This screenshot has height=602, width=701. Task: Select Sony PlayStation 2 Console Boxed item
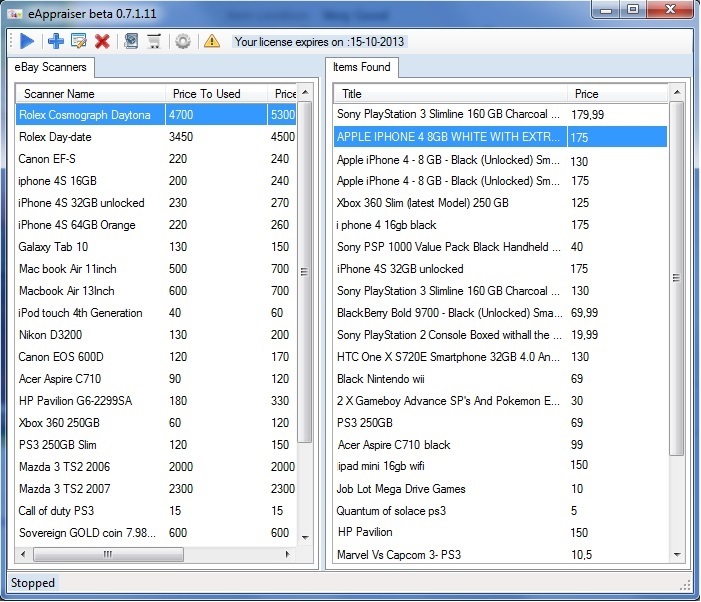click(501, 335)
